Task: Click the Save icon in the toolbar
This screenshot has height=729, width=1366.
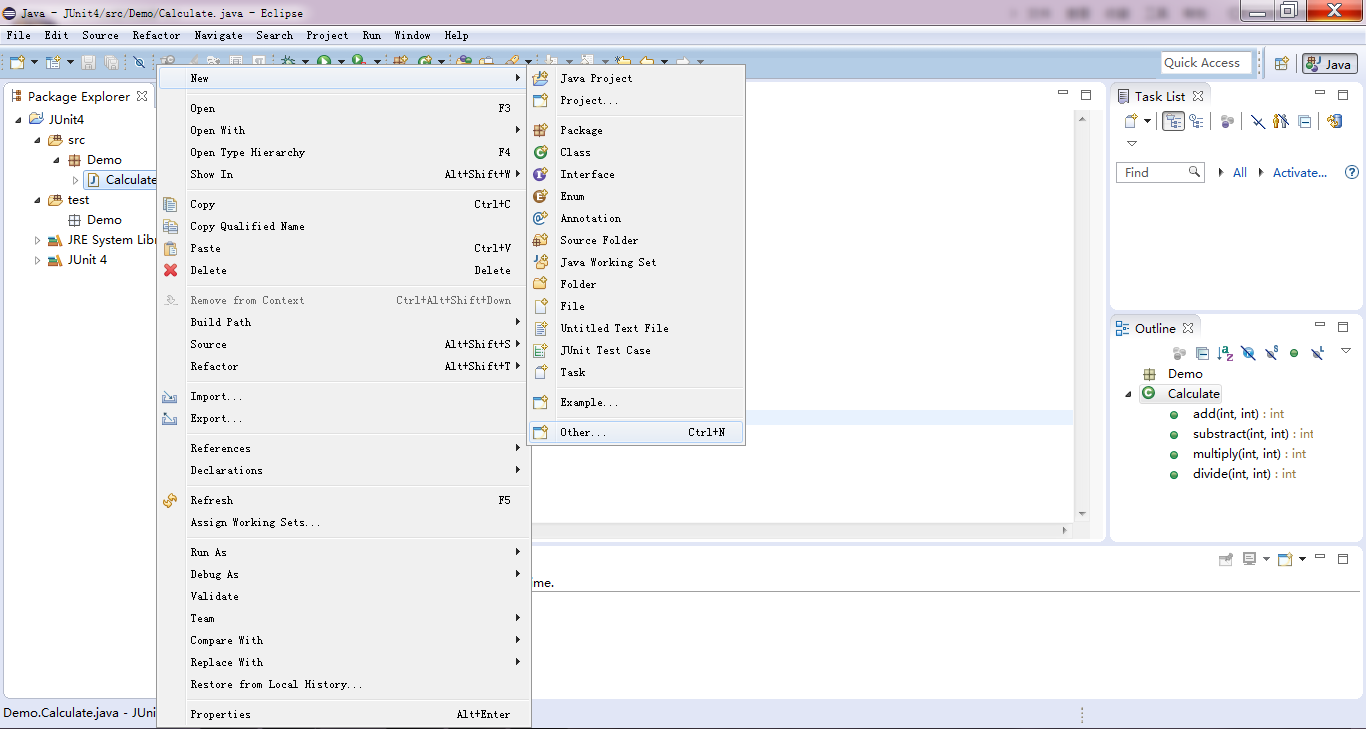Action: pyautogui.click(x=89, y=62)
